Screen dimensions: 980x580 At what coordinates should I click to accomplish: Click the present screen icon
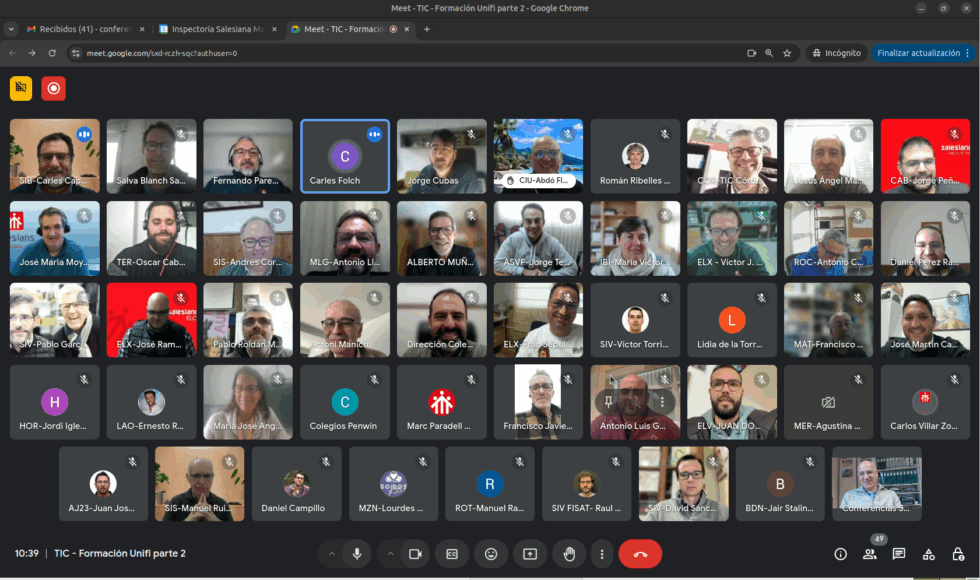(530, 553)
